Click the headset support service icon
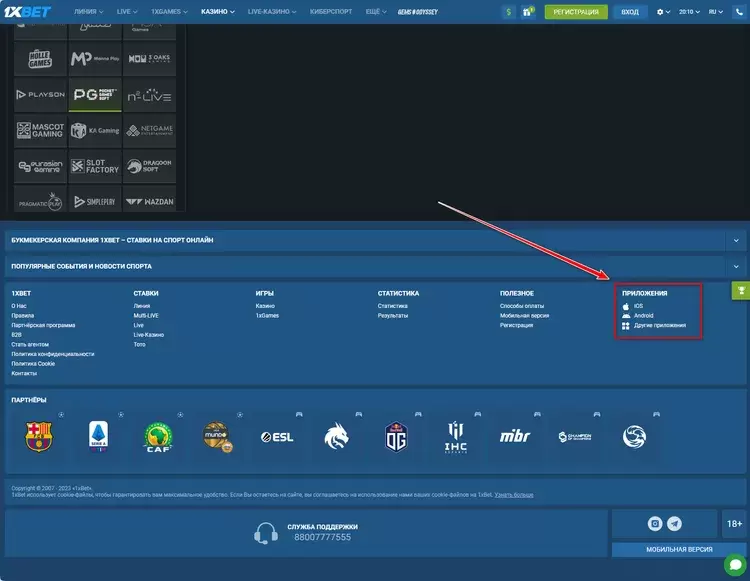 [265, 533]
